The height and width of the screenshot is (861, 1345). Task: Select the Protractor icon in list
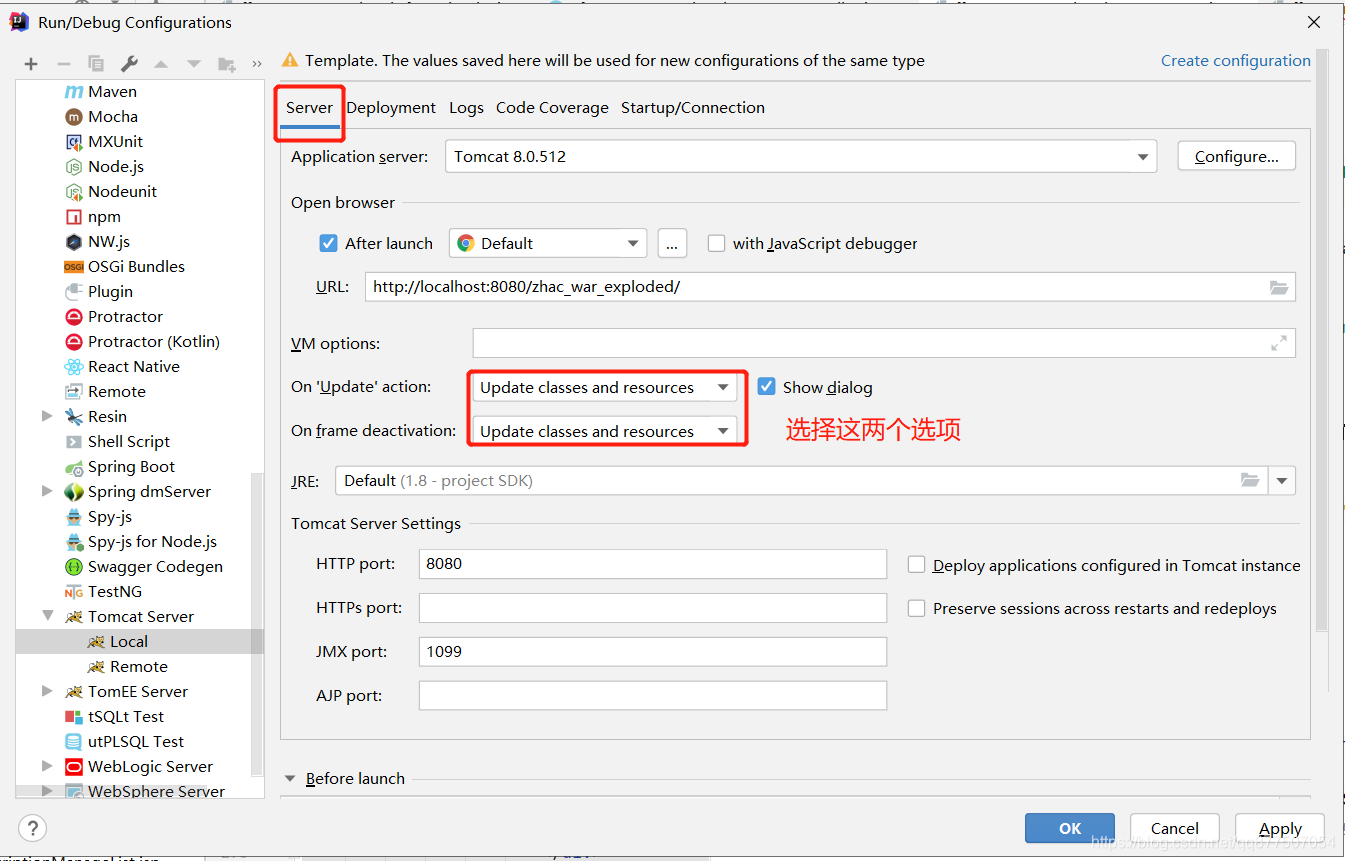tap(74, 316)
